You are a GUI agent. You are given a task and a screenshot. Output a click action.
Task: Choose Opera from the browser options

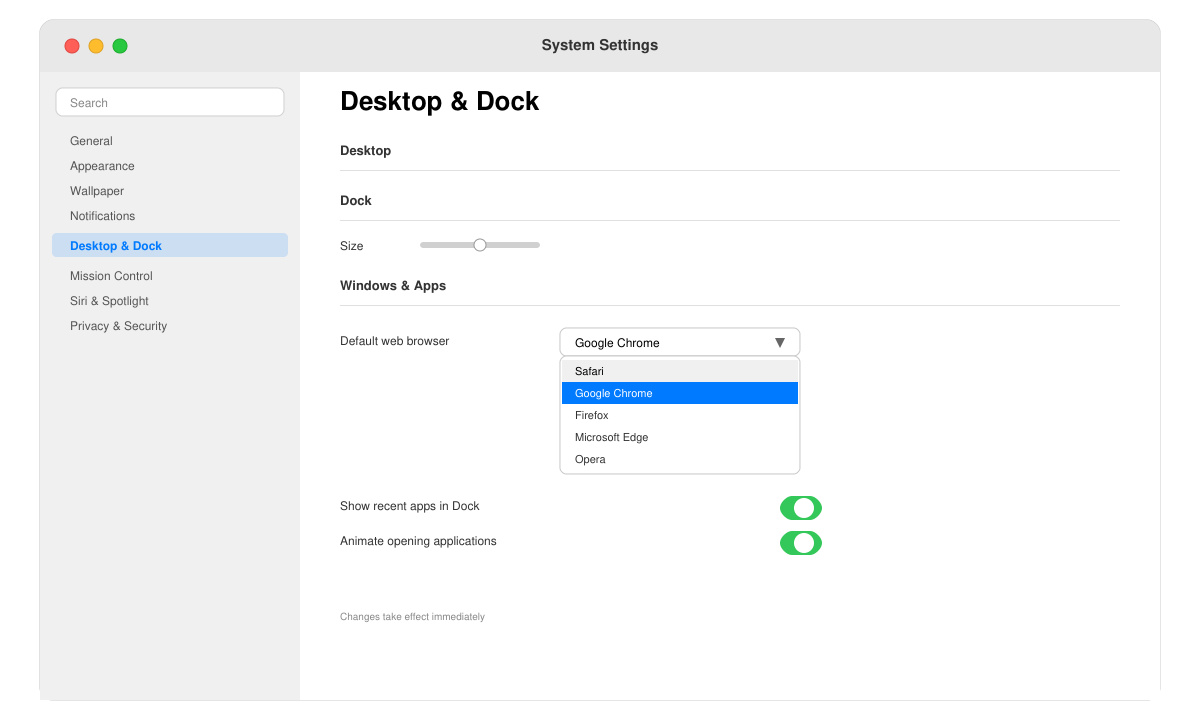(x=680, y=459)
